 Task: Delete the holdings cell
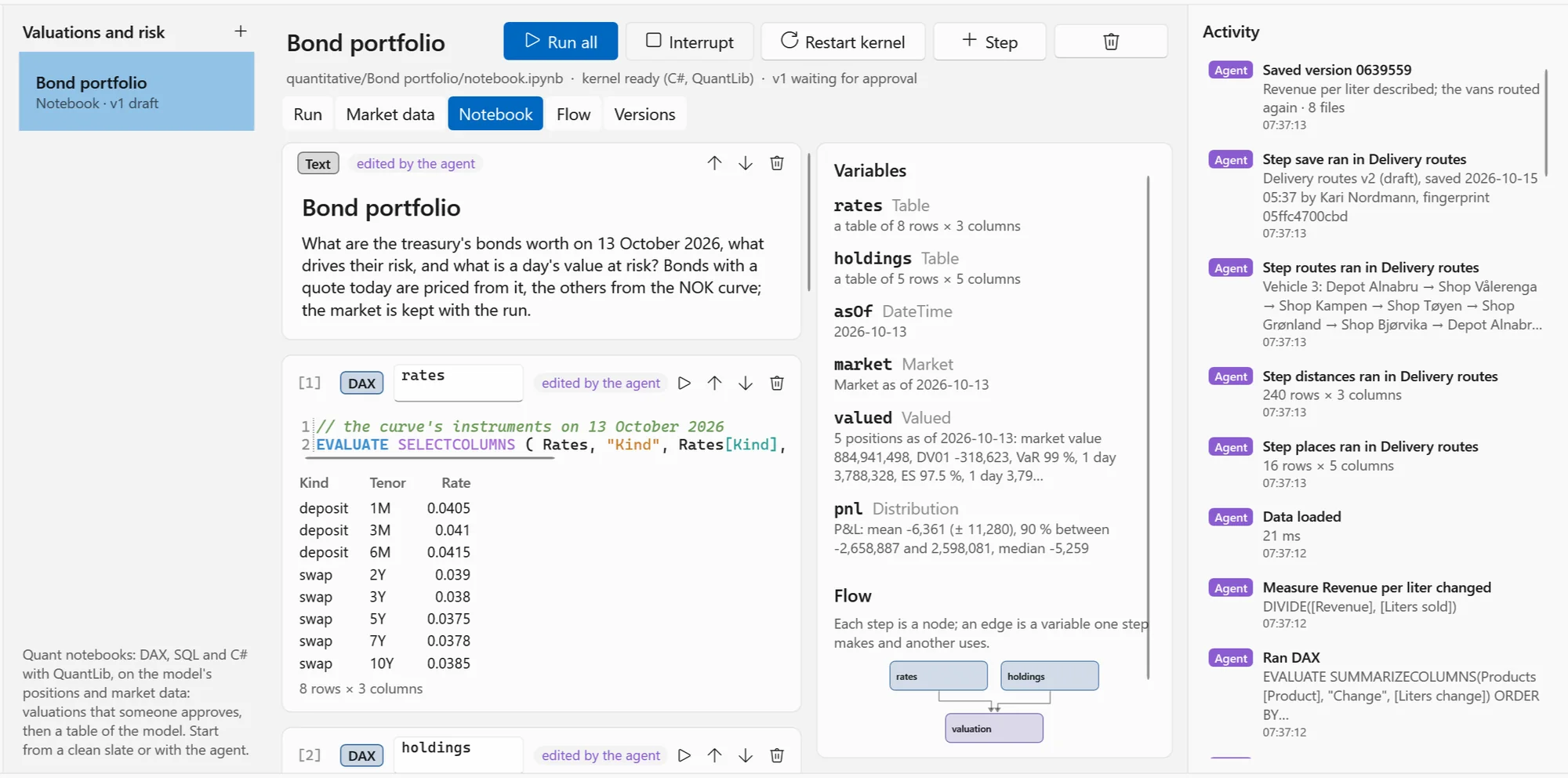777,755
